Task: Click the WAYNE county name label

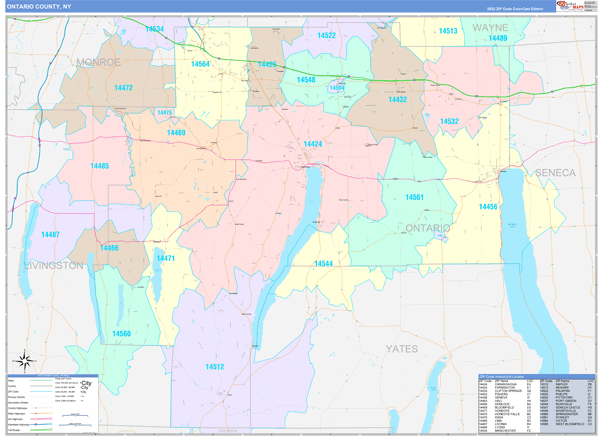Action: point(490,28)
